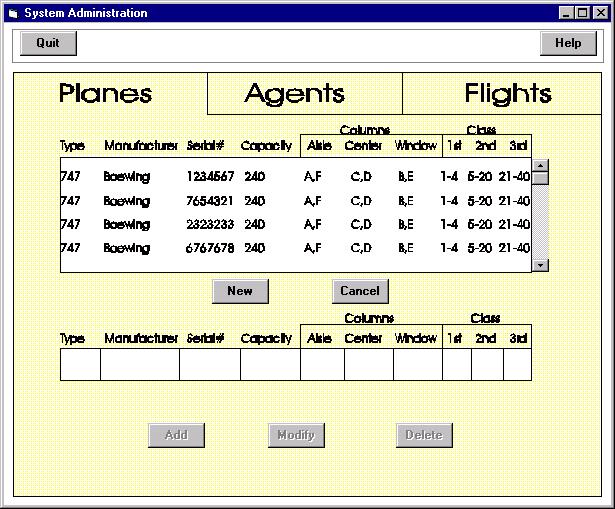This screenshot has height=509, width=615.
Task: Click the Type input field
Action: pyautogui.click(x=80, y=365)
